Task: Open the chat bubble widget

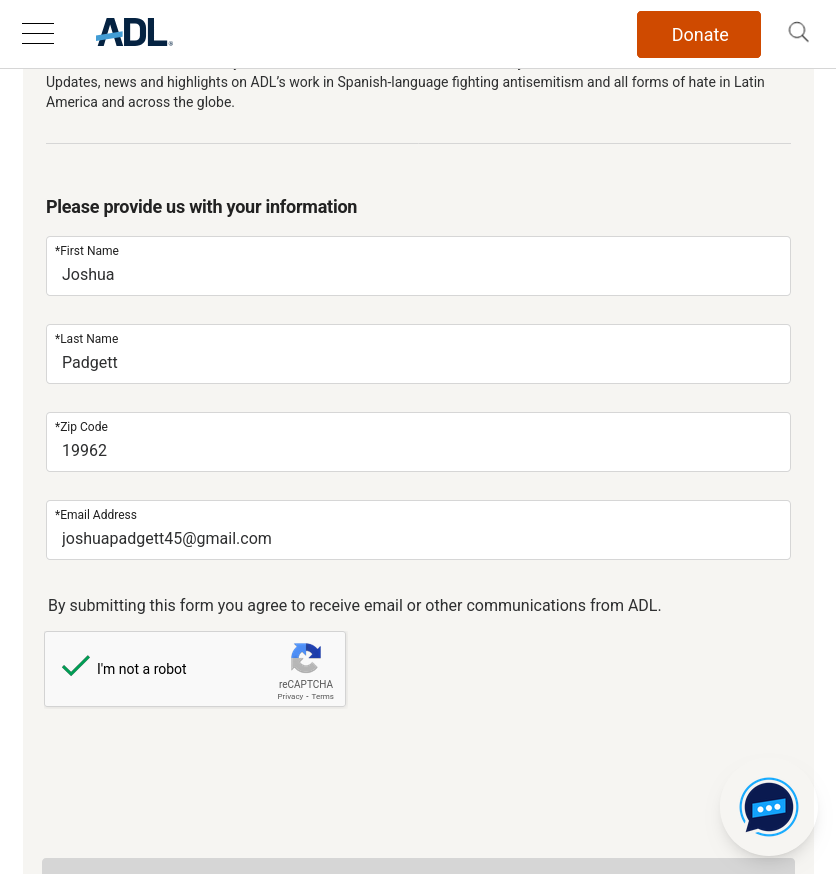Action: coord(768,806)
